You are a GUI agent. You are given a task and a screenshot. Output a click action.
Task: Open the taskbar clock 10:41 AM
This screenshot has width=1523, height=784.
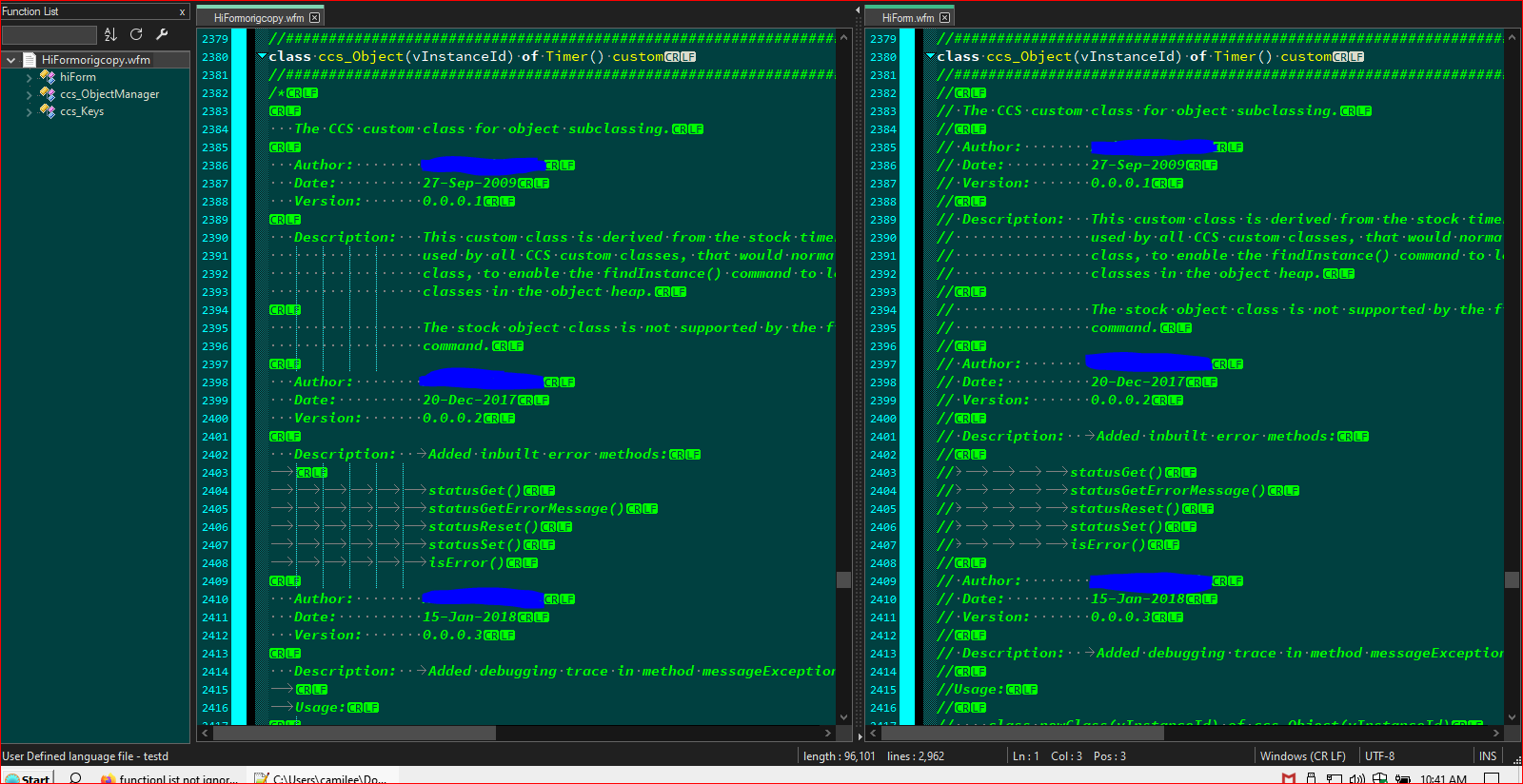[x=1443, y=778]
